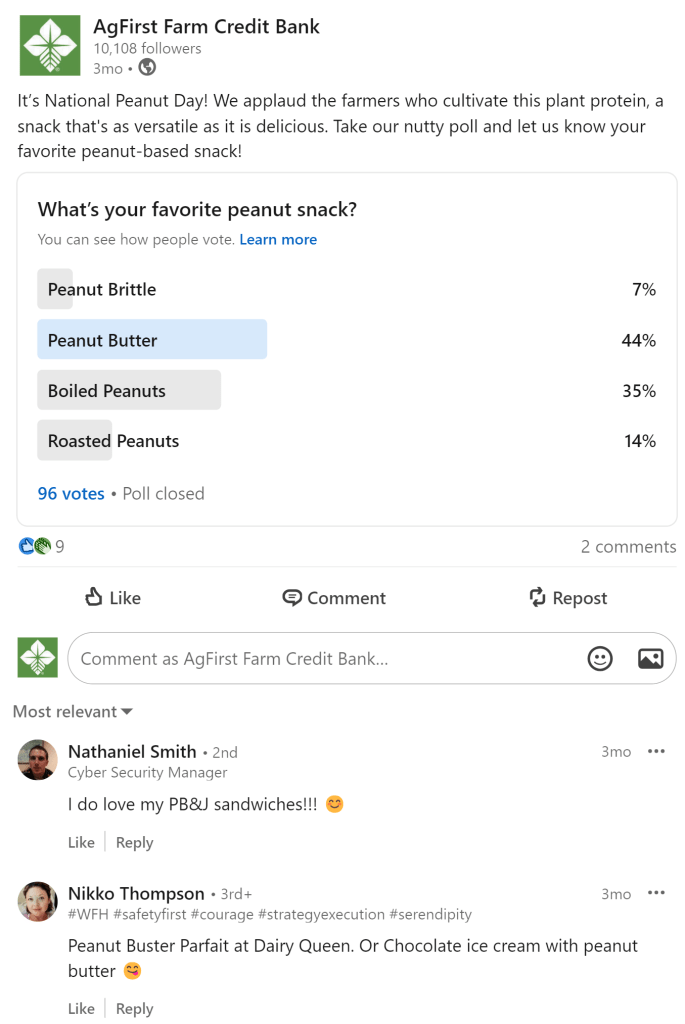Like Nikko Thompson's comment
This screenshot has width=685, height=1024.
click(x=81, y=1008)
